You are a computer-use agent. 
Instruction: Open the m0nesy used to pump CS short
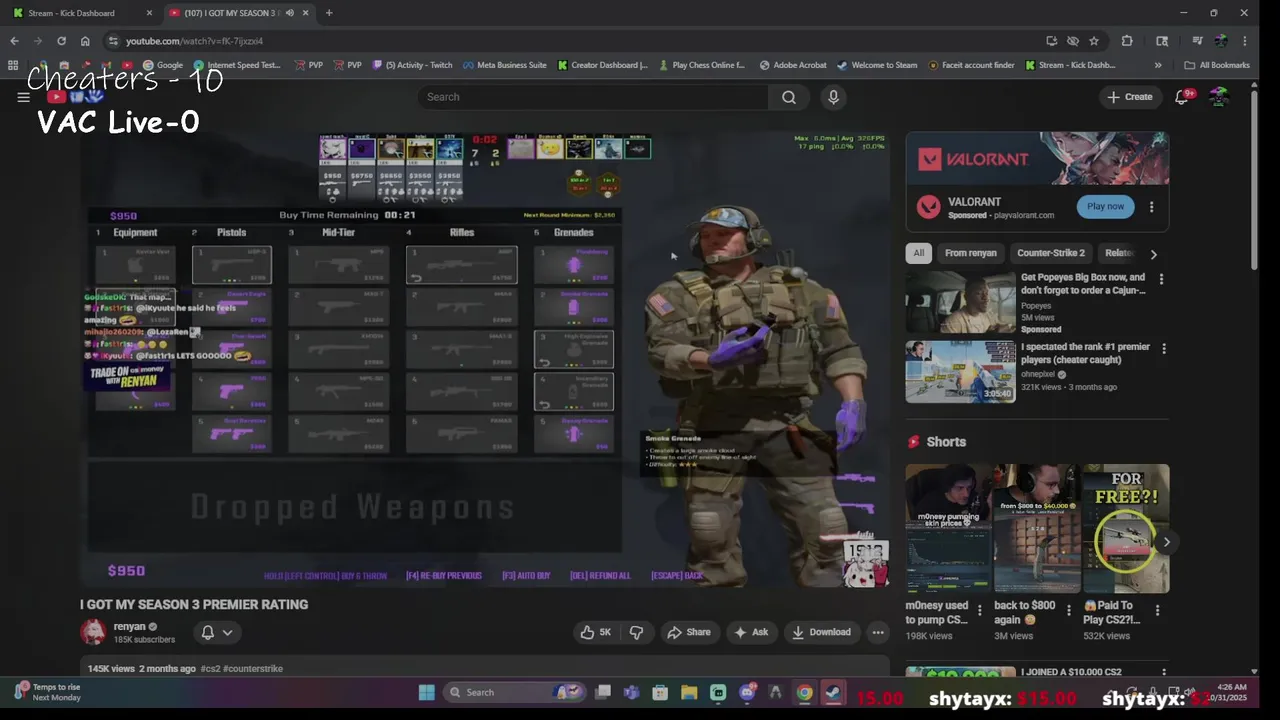click(948, 528)
